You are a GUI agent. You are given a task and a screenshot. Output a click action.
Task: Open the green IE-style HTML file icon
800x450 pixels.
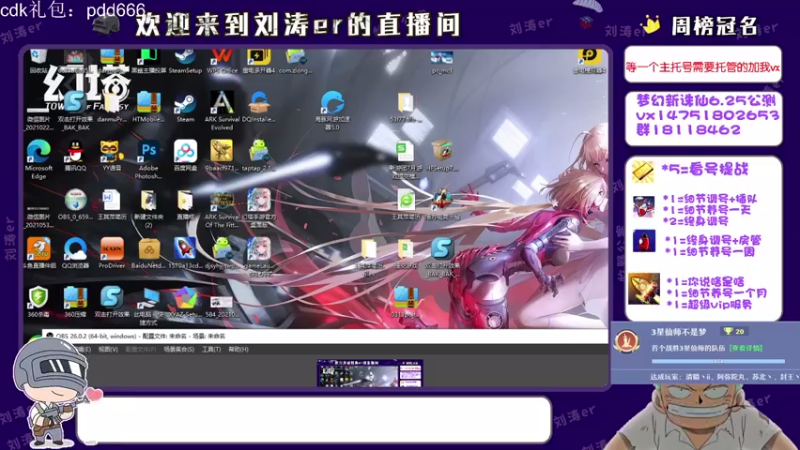point(406,205)
